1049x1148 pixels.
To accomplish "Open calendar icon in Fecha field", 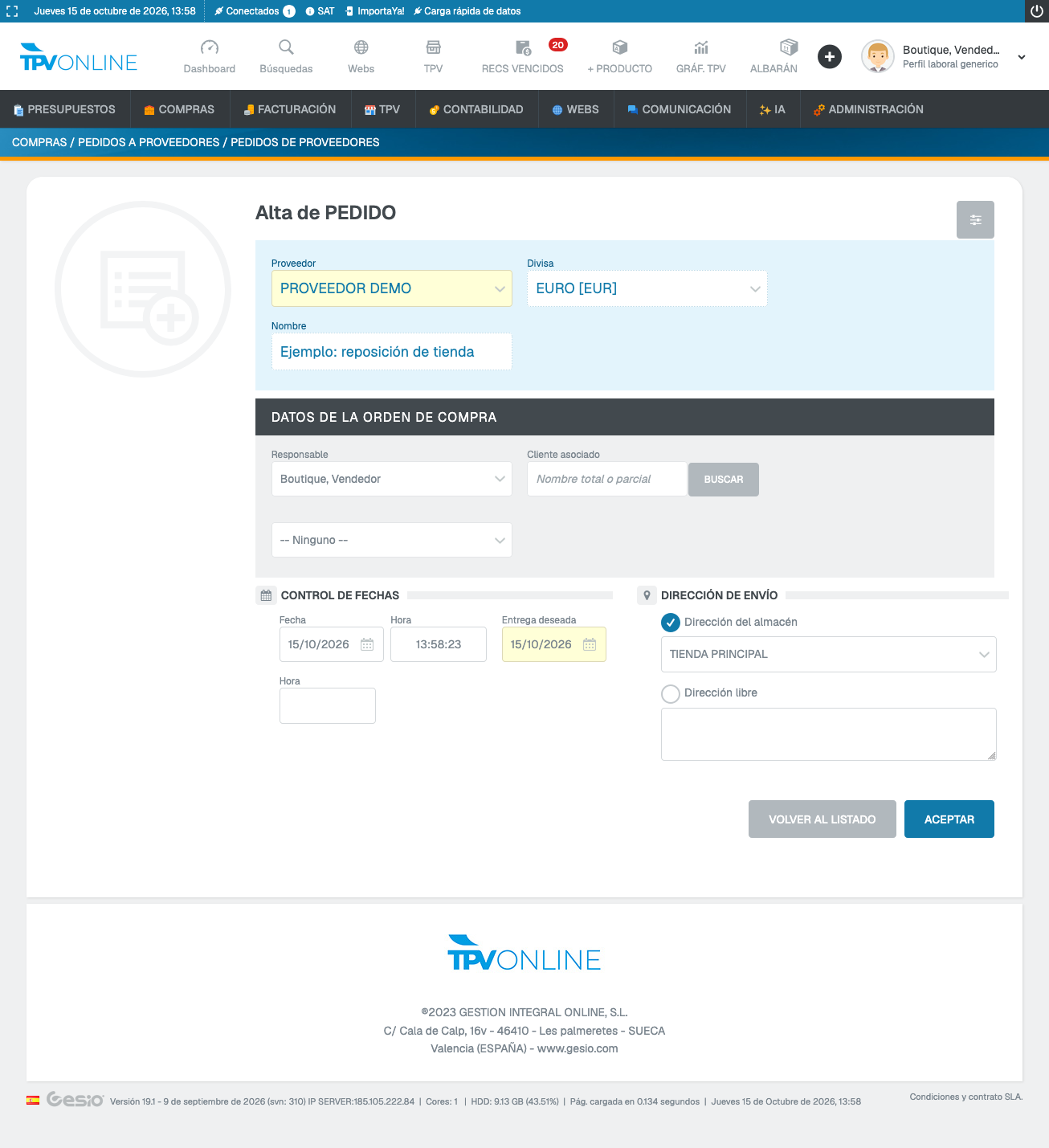I will point(367,644).
